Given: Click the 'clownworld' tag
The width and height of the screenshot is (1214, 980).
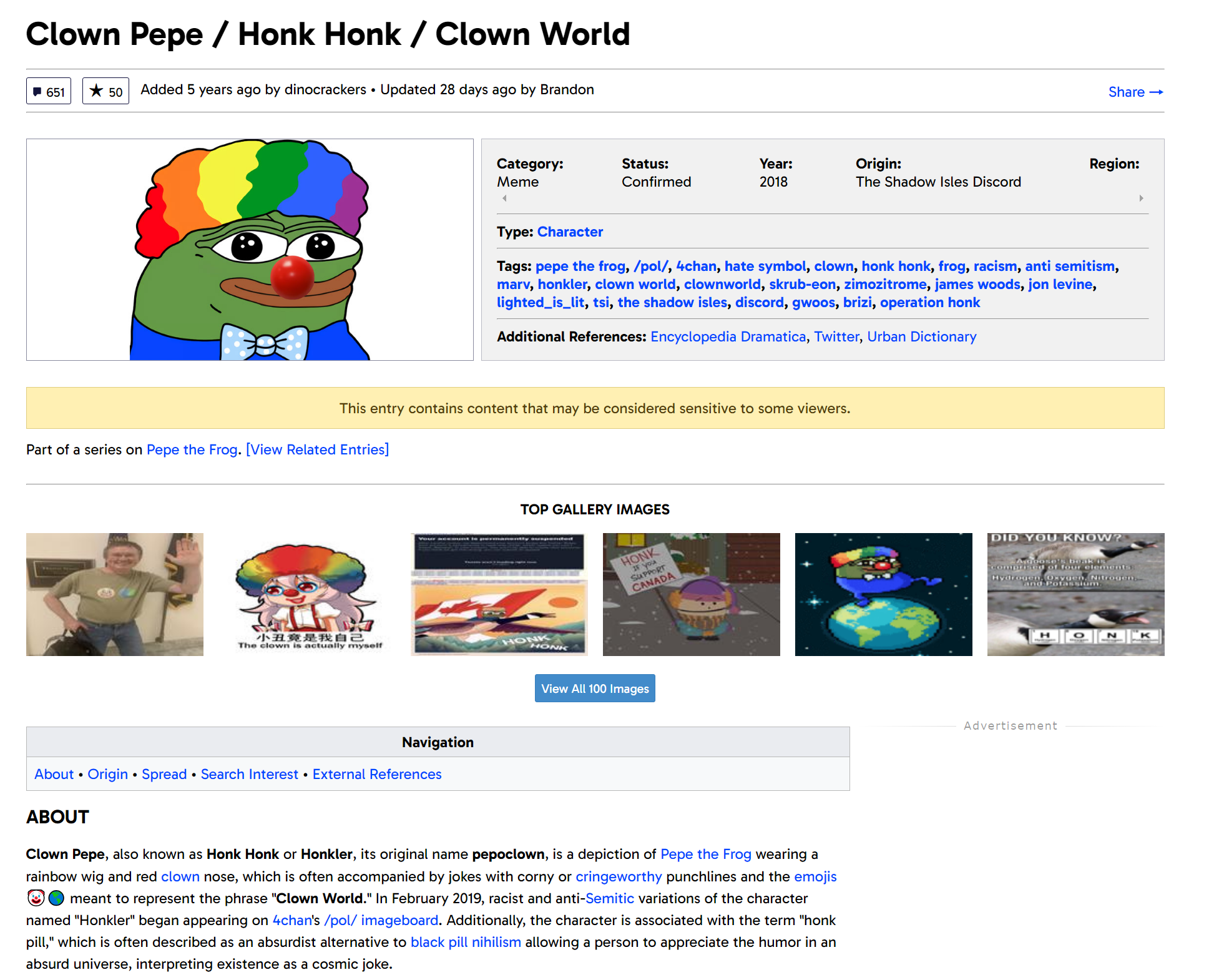Looking at the screenshot, I should point(722,284).
